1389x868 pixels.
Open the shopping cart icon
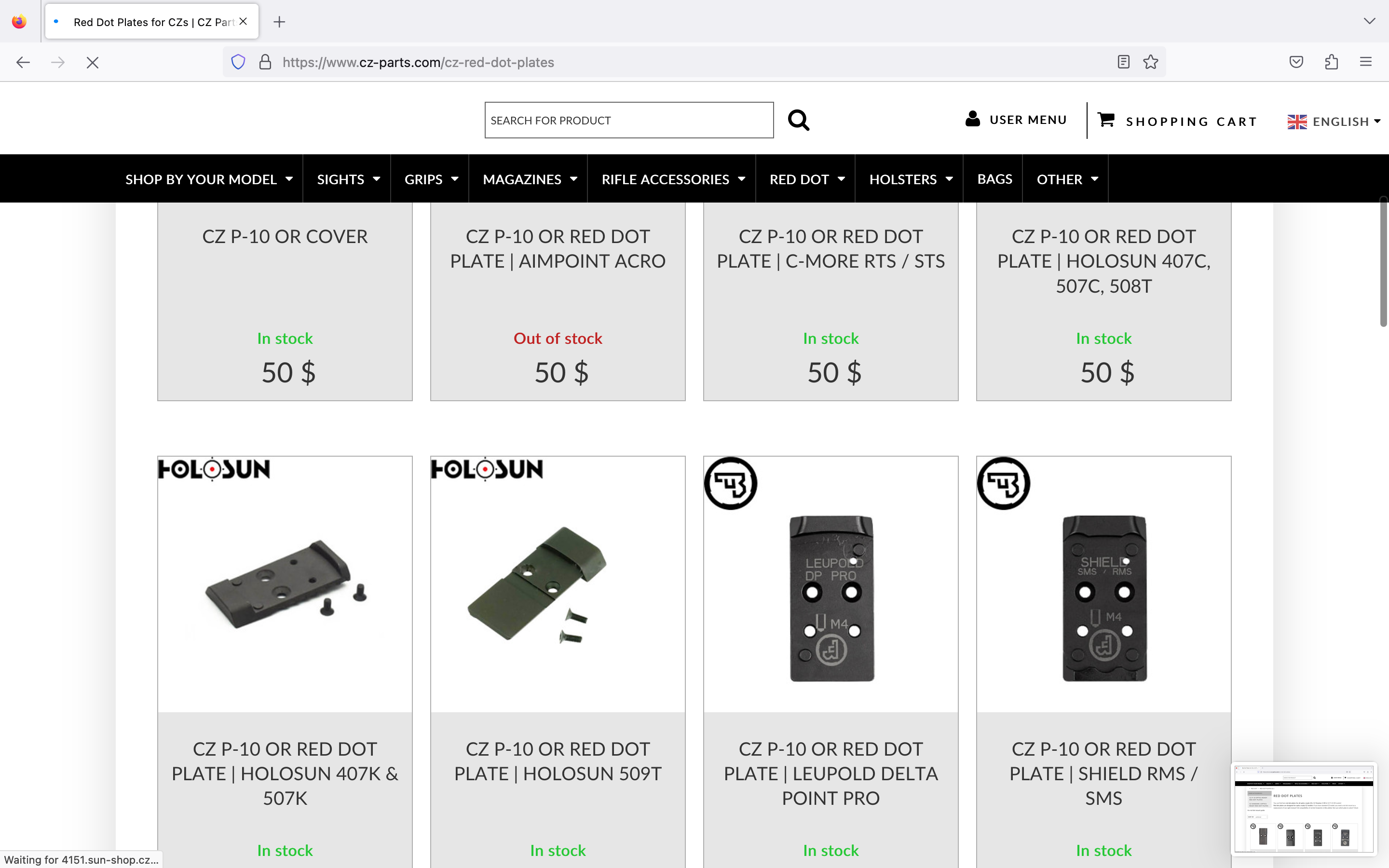pos(1106,120)
